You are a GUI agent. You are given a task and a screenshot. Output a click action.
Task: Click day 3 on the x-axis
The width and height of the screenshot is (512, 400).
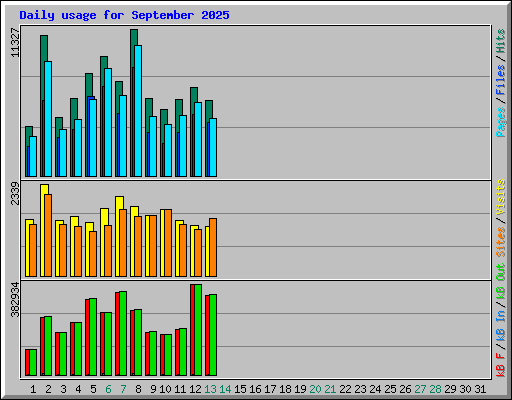[x=63, y=389]
